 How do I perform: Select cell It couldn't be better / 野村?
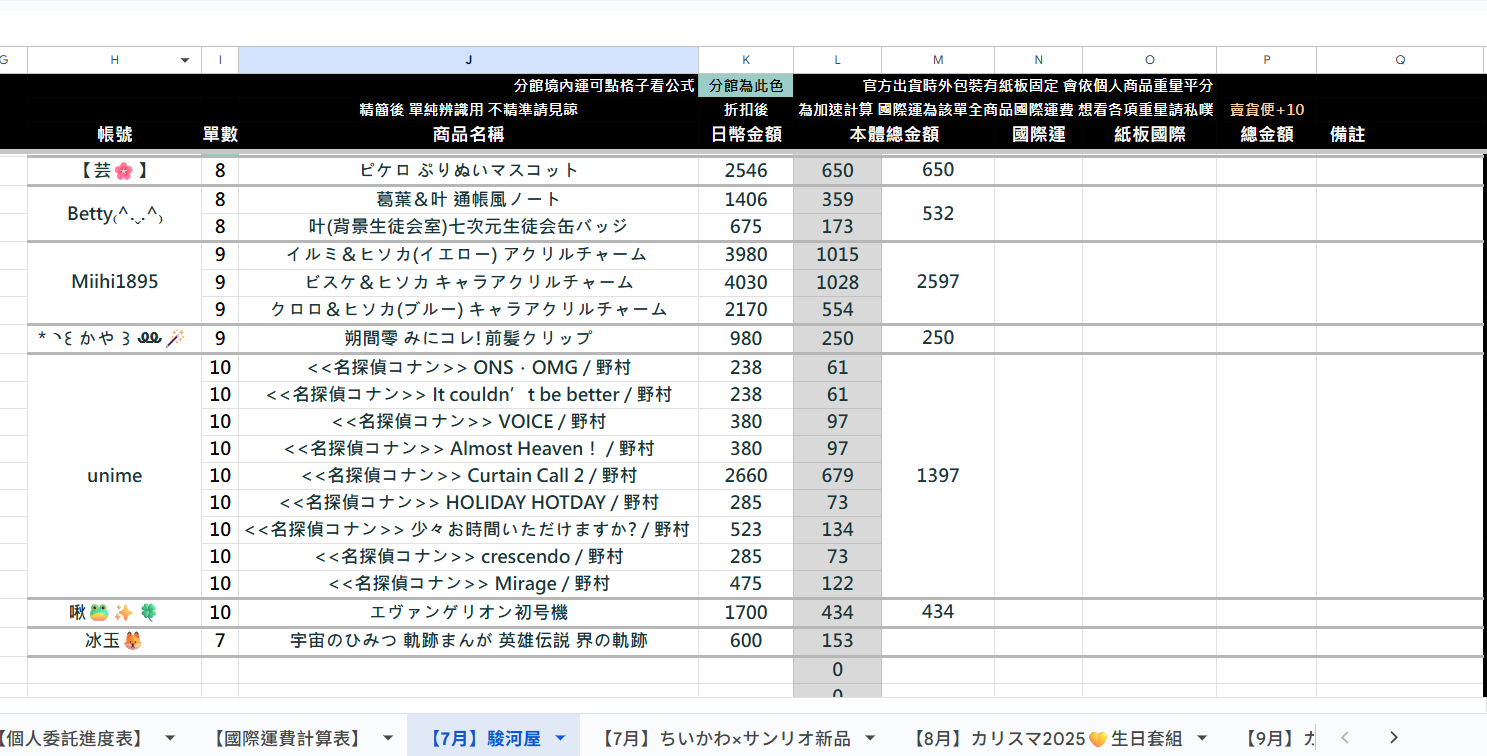tap(468, 395)
